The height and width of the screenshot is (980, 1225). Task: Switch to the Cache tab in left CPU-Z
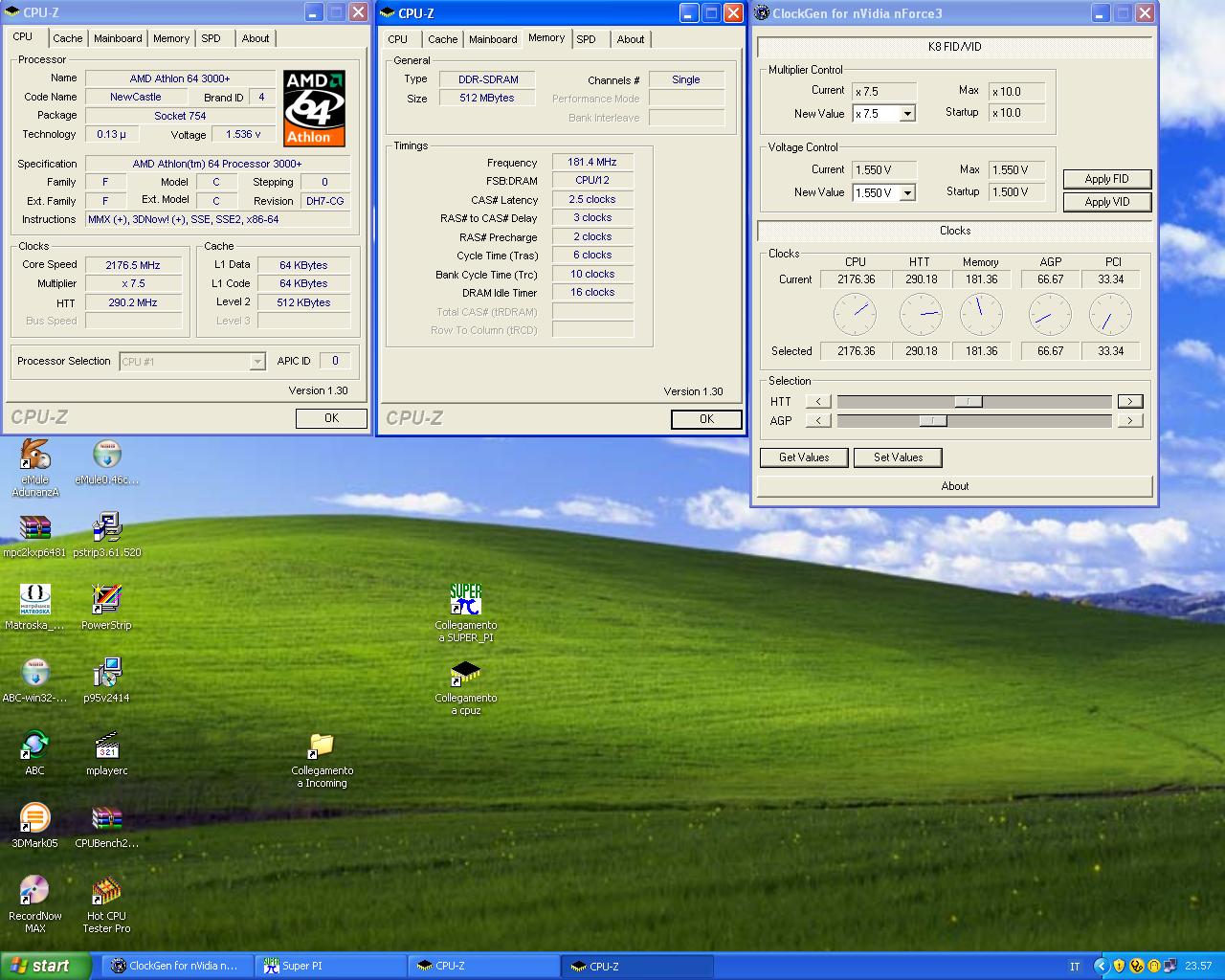(x=67, y=38)
